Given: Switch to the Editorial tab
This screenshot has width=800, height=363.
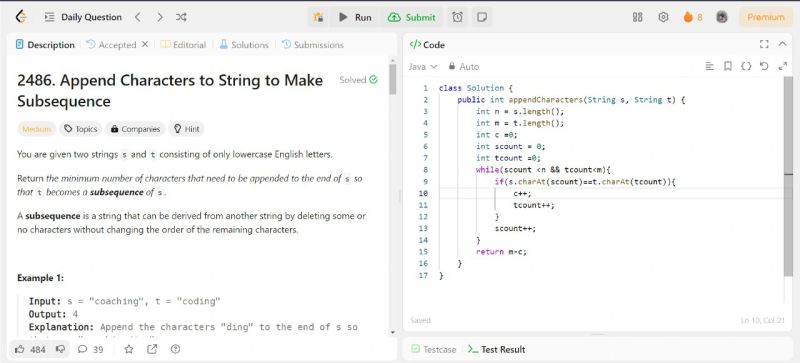Looking at the screenshot, I should (x=183, y=45).
